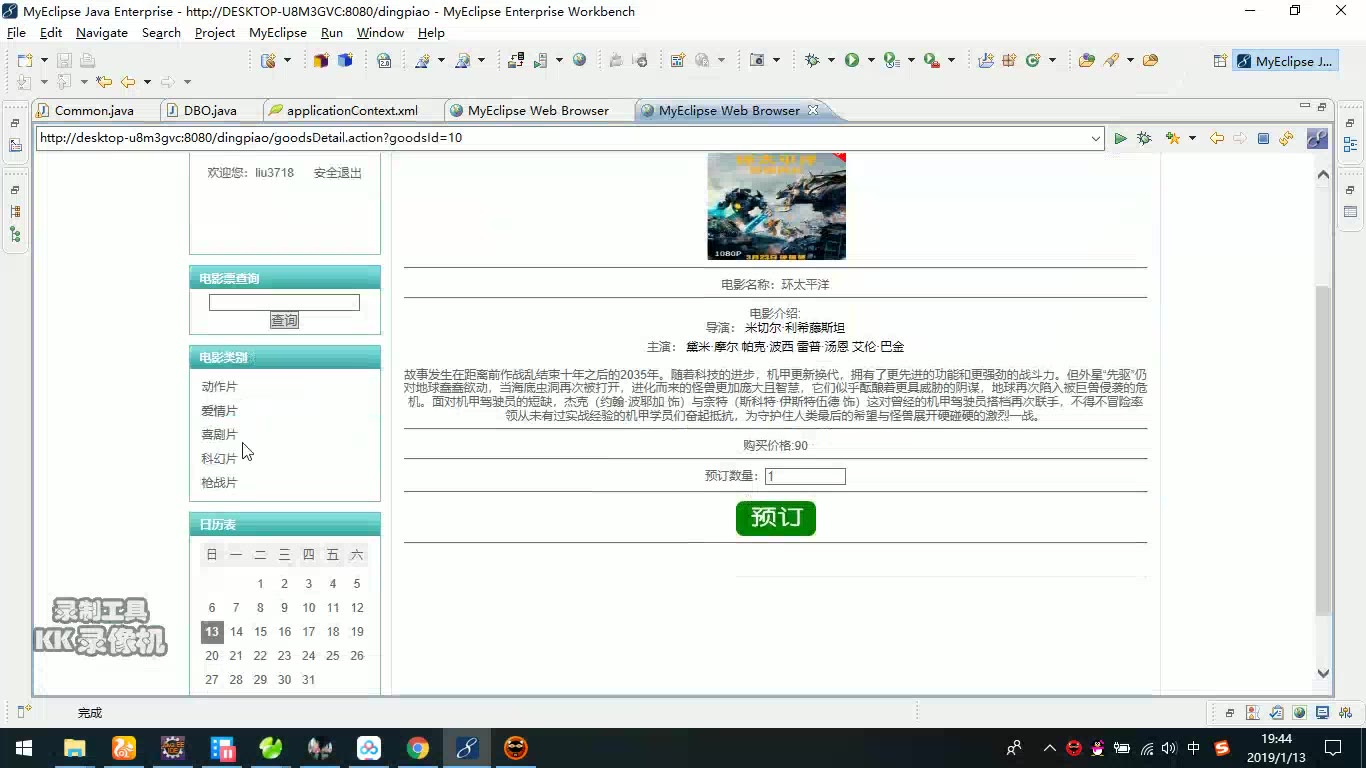This screenshot has width=1366, height=768.
Task: Click the 安全退出 logout link
Action: pyautogui.click(x=338, y=173)
